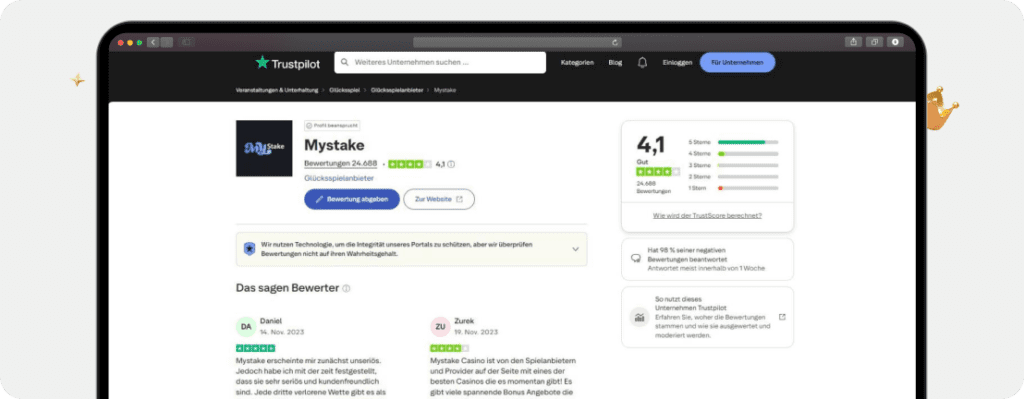The image size is (1024, 399).
Task: Click the Glücksspiel breadcrumb
Action: tap(345, 90)
